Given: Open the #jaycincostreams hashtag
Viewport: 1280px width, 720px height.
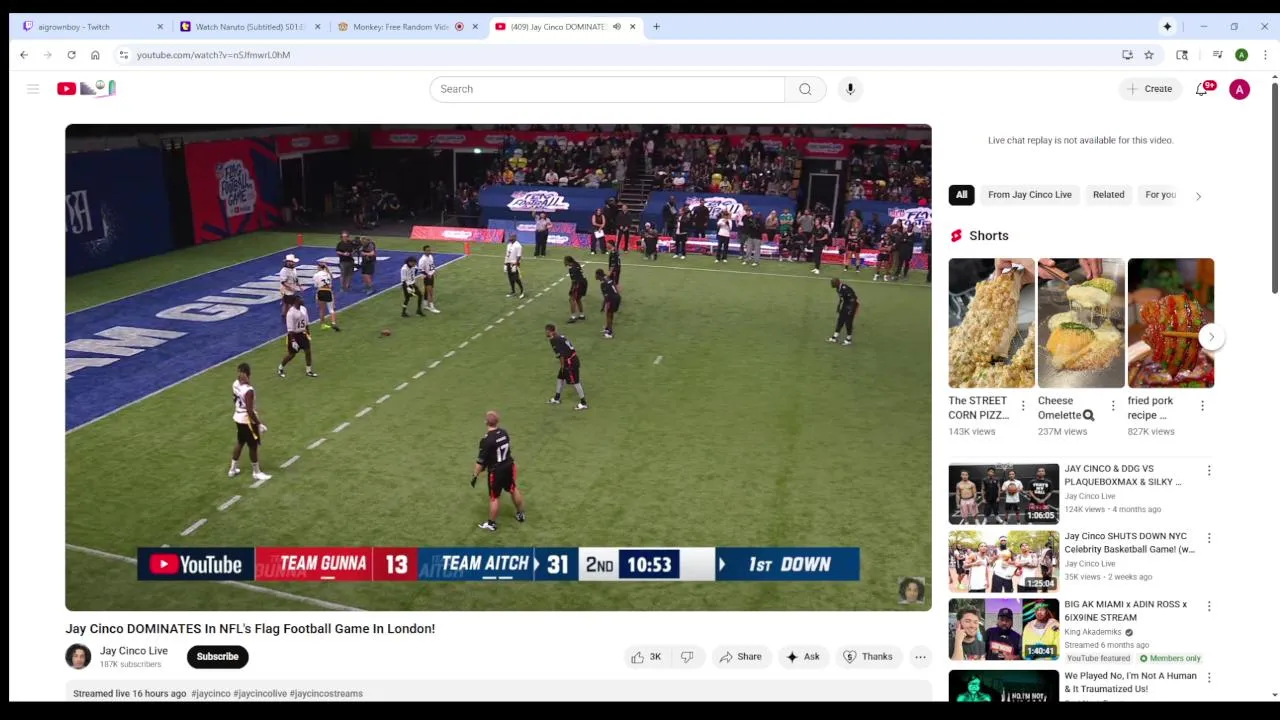Looking at the screenshot, I should pos(326,693).
